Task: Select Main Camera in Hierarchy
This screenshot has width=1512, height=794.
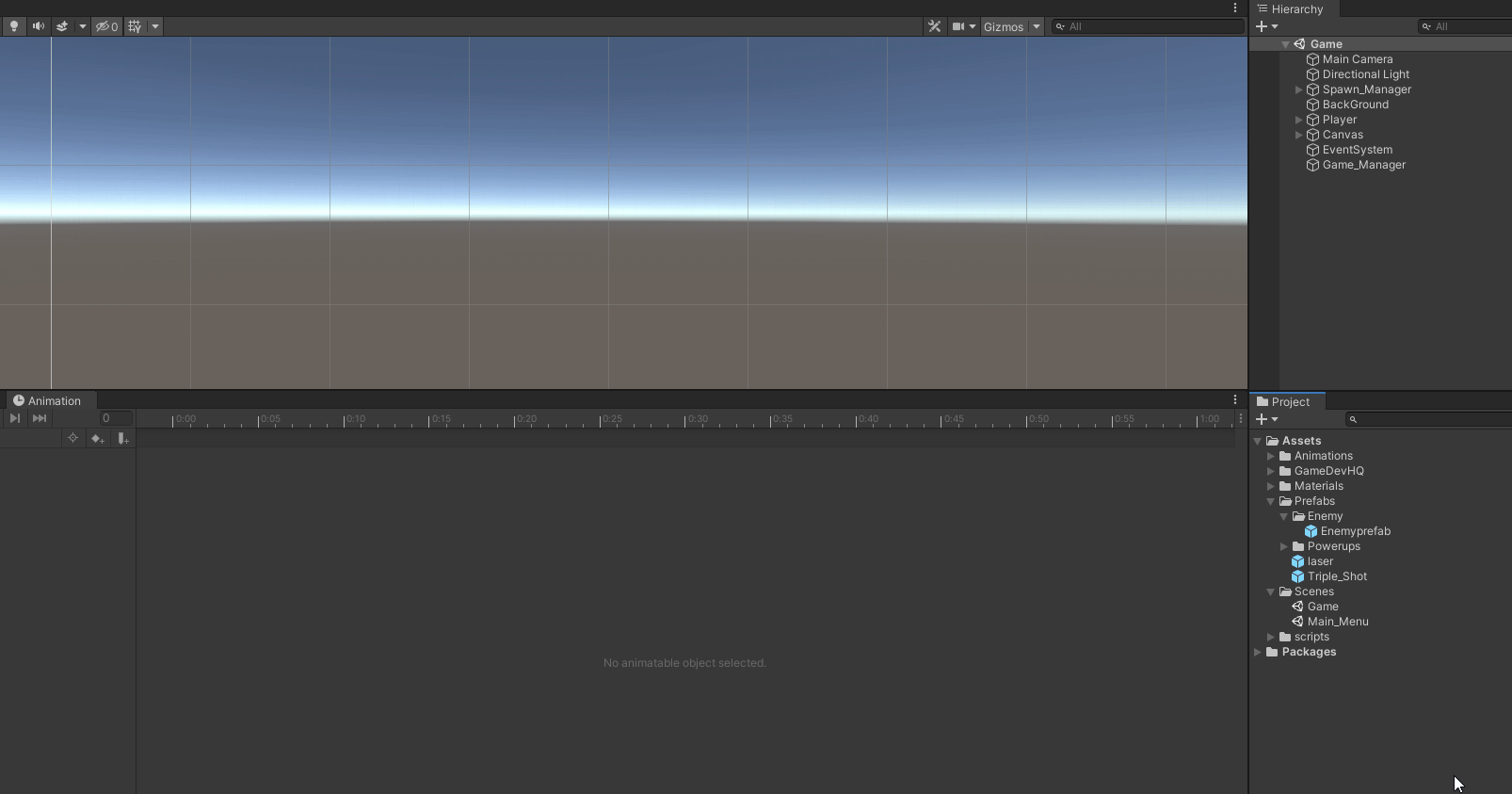Action: point(1357,59)
